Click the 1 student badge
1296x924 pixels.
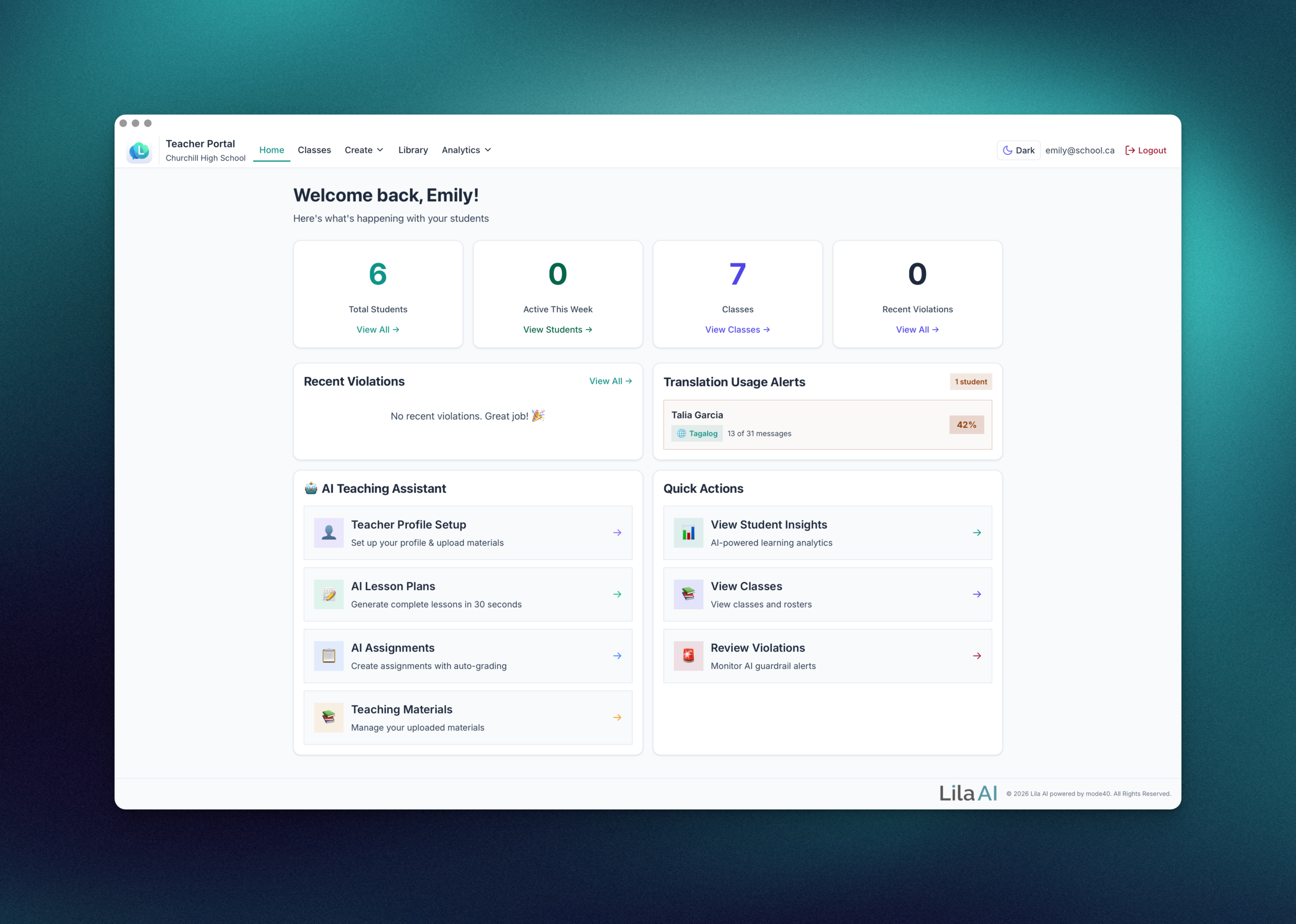(970, 382)
